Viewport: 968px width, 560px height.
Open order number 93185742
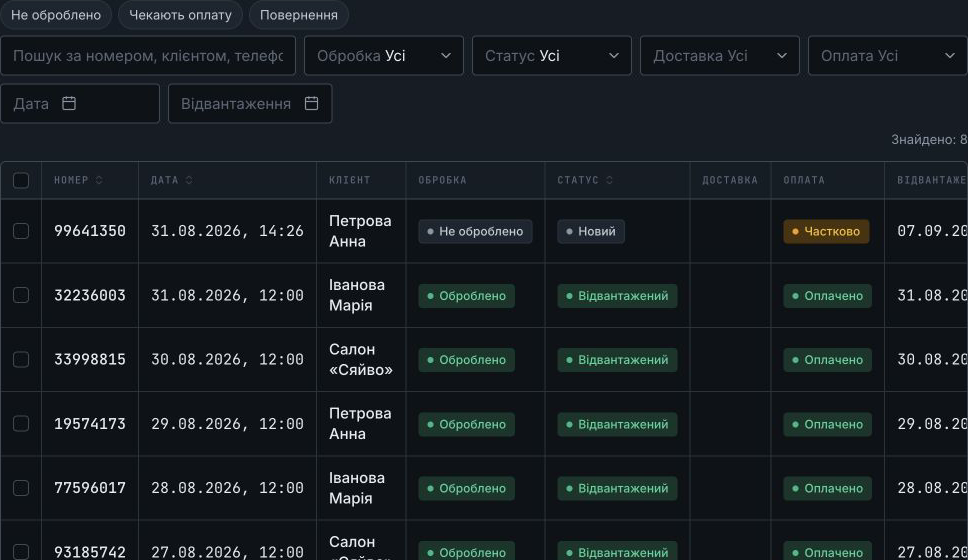tap(90, 551)
